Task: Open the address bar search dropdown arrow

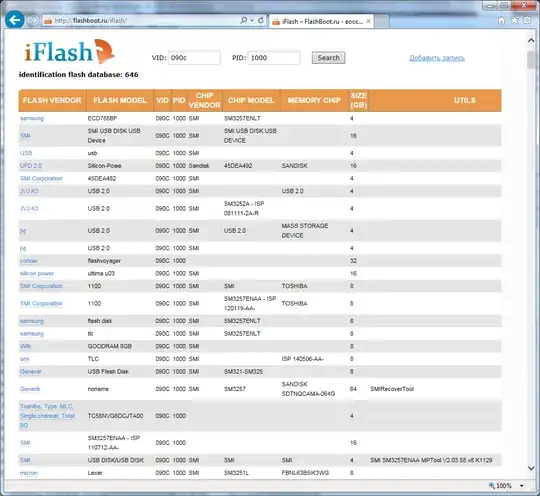Action: 252,21
